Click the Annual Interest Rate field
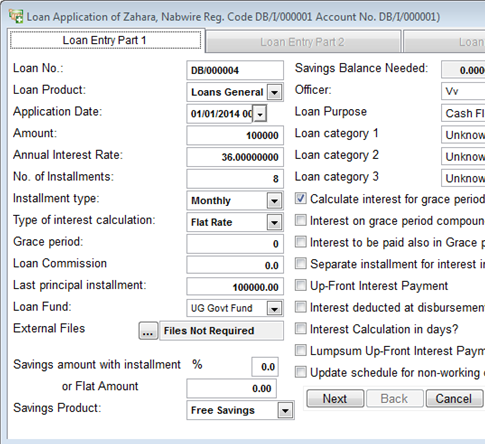The image size is (485, 444). [235, 157]
